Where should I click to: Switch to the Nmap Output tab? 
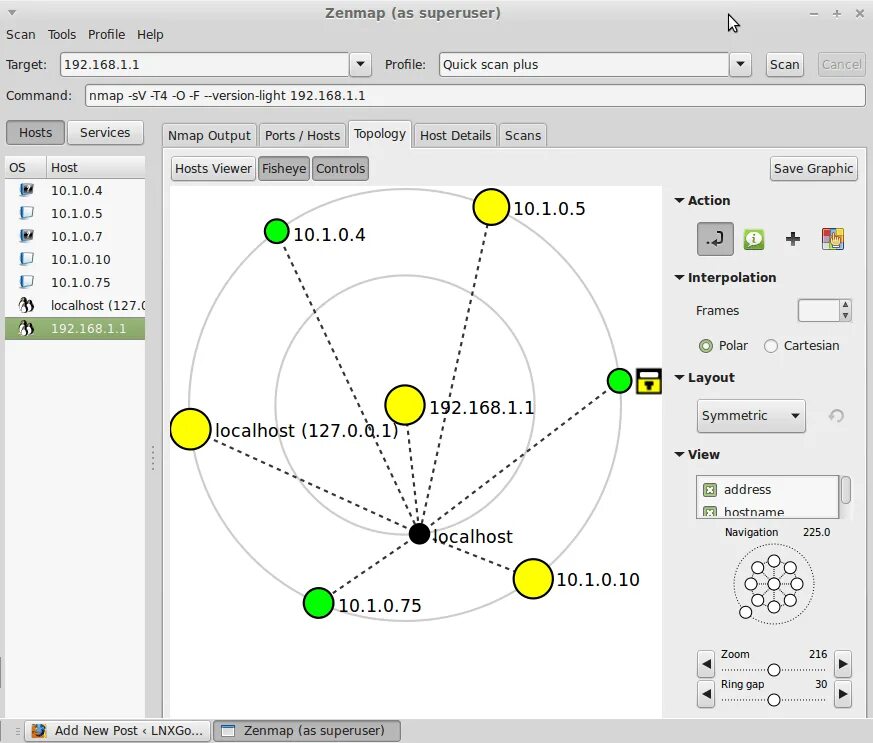point(209,135)
